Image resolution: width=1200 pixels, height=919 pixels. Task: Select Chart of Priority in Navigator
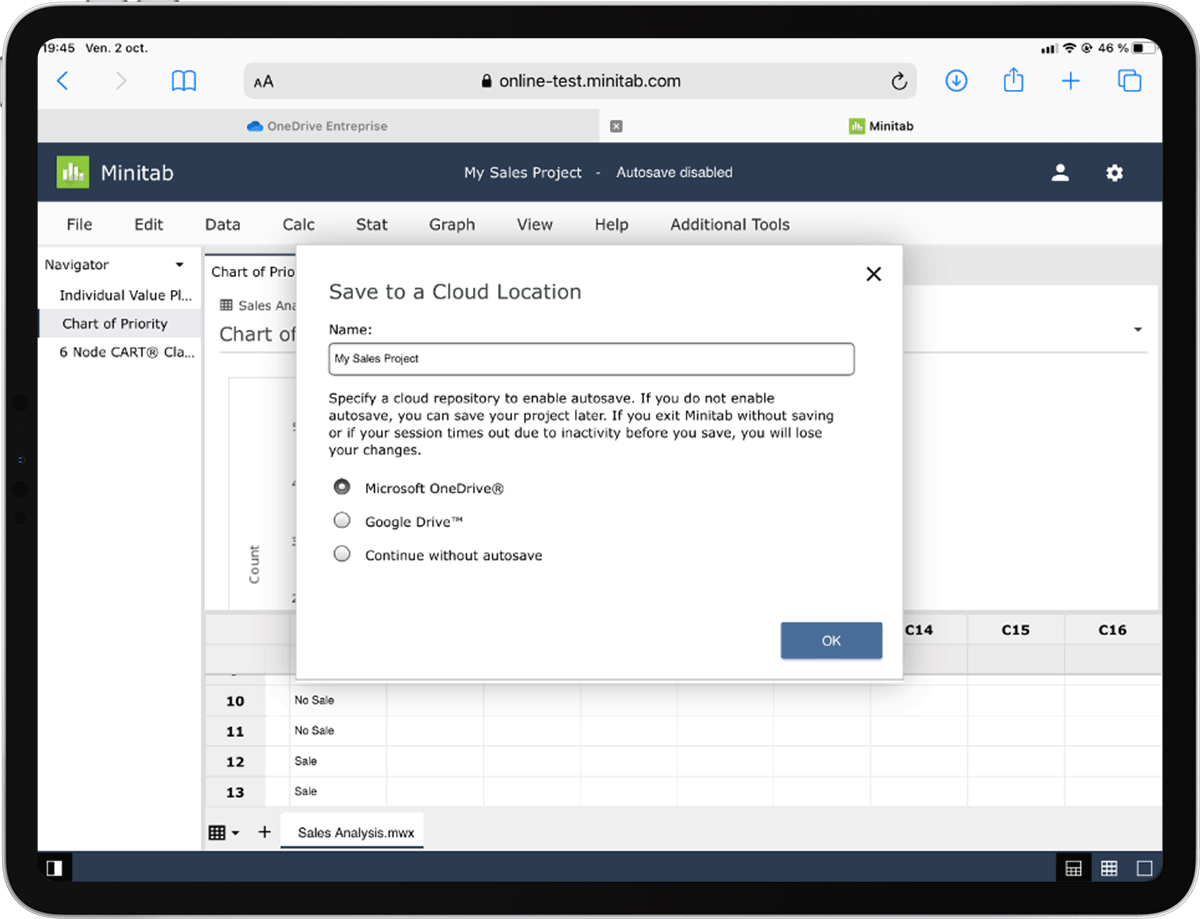click(117, 323)
